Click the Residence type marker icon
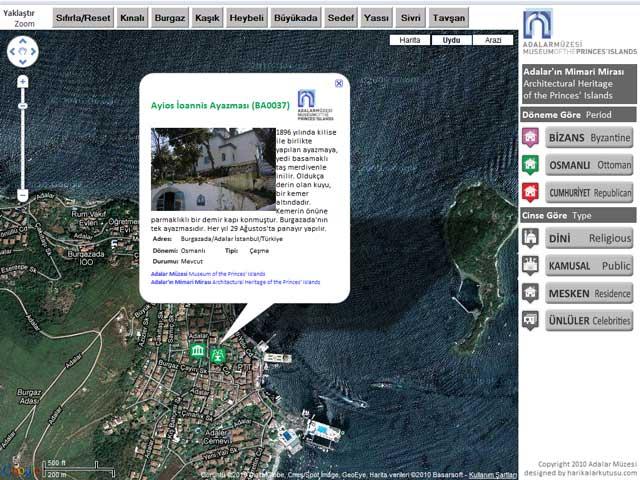Screen dimensions: 640x480 pyautogui.click(x=531, y=294)
